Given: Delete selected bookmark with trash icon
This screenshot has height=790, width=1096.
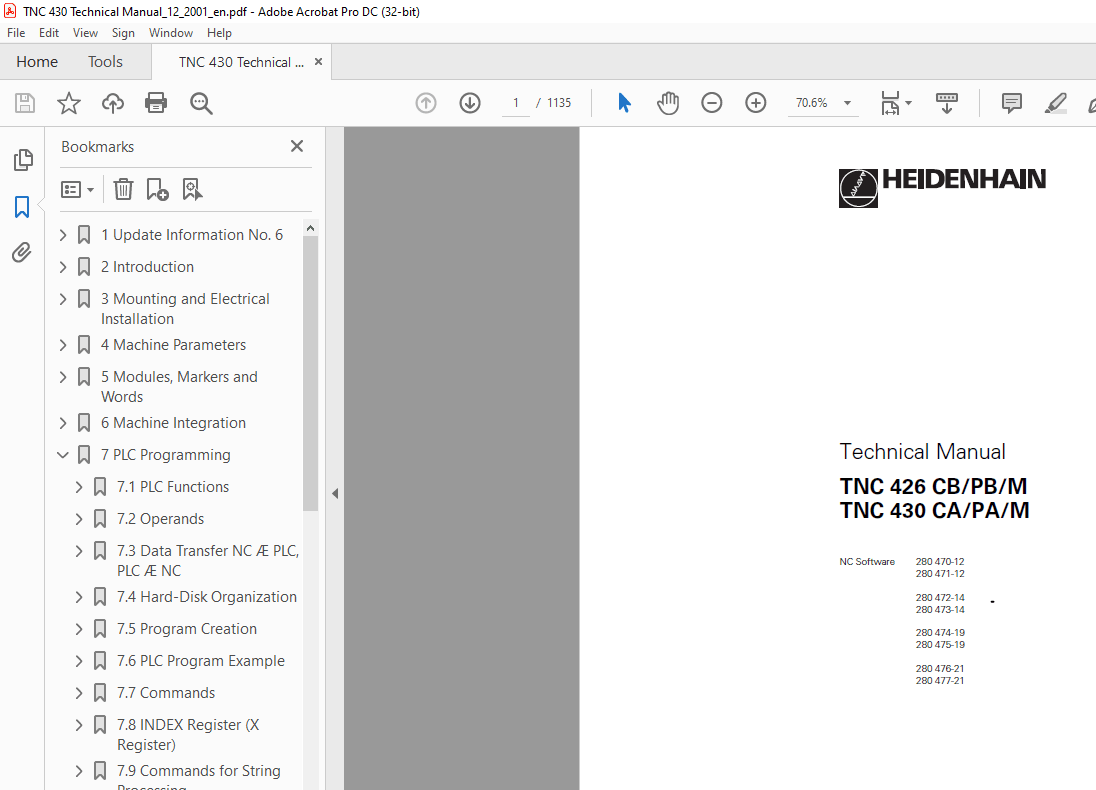Looking at the screenshot, I should pyautogui.click(x=122, y=189).
